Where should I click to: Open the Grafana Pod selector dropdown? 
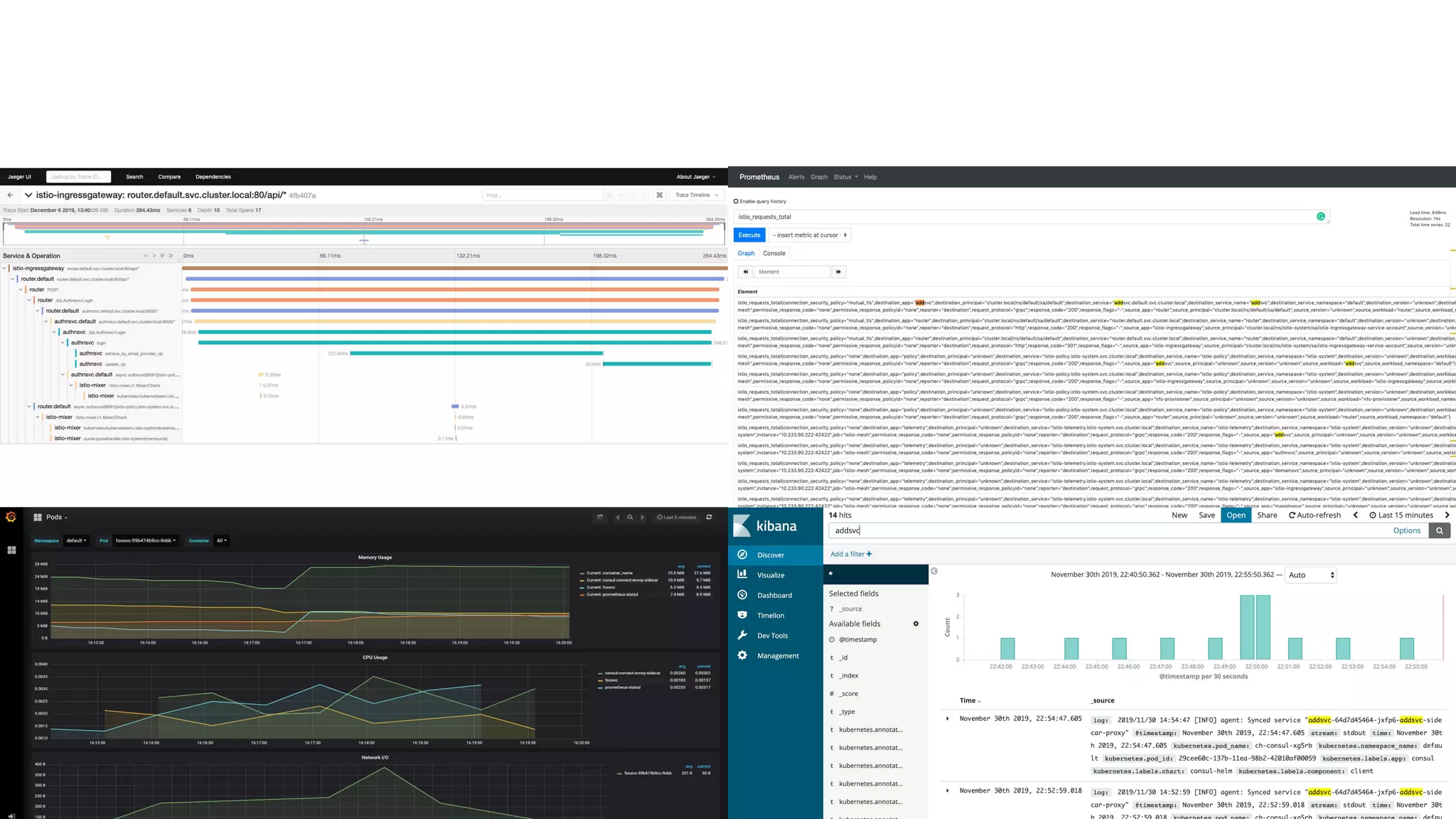146,540
